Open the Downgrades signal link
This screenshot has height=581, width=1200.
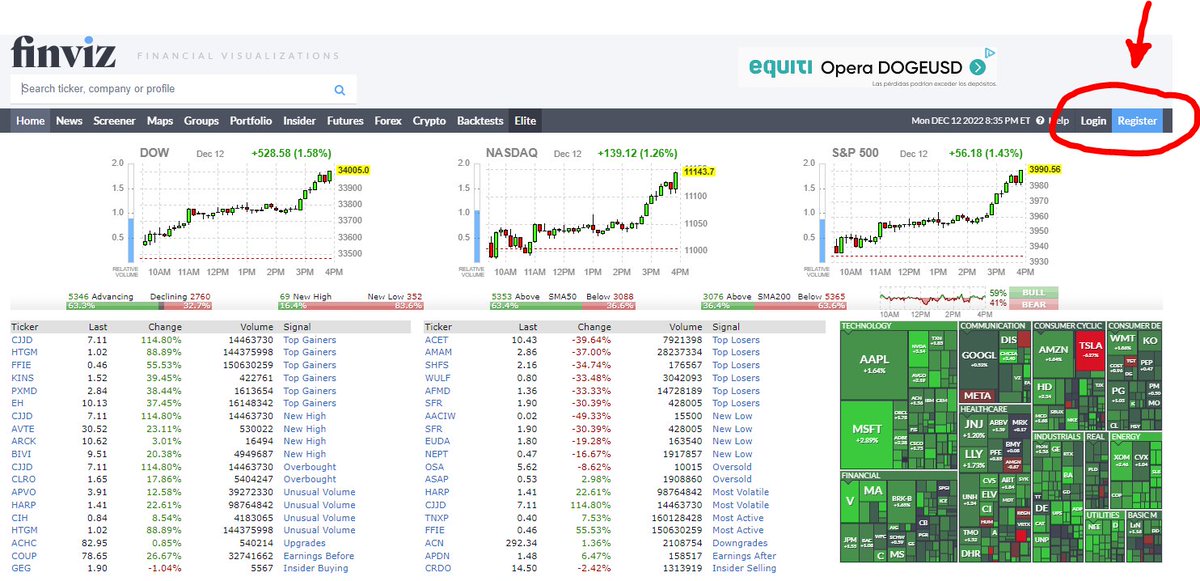pos(740,543)
